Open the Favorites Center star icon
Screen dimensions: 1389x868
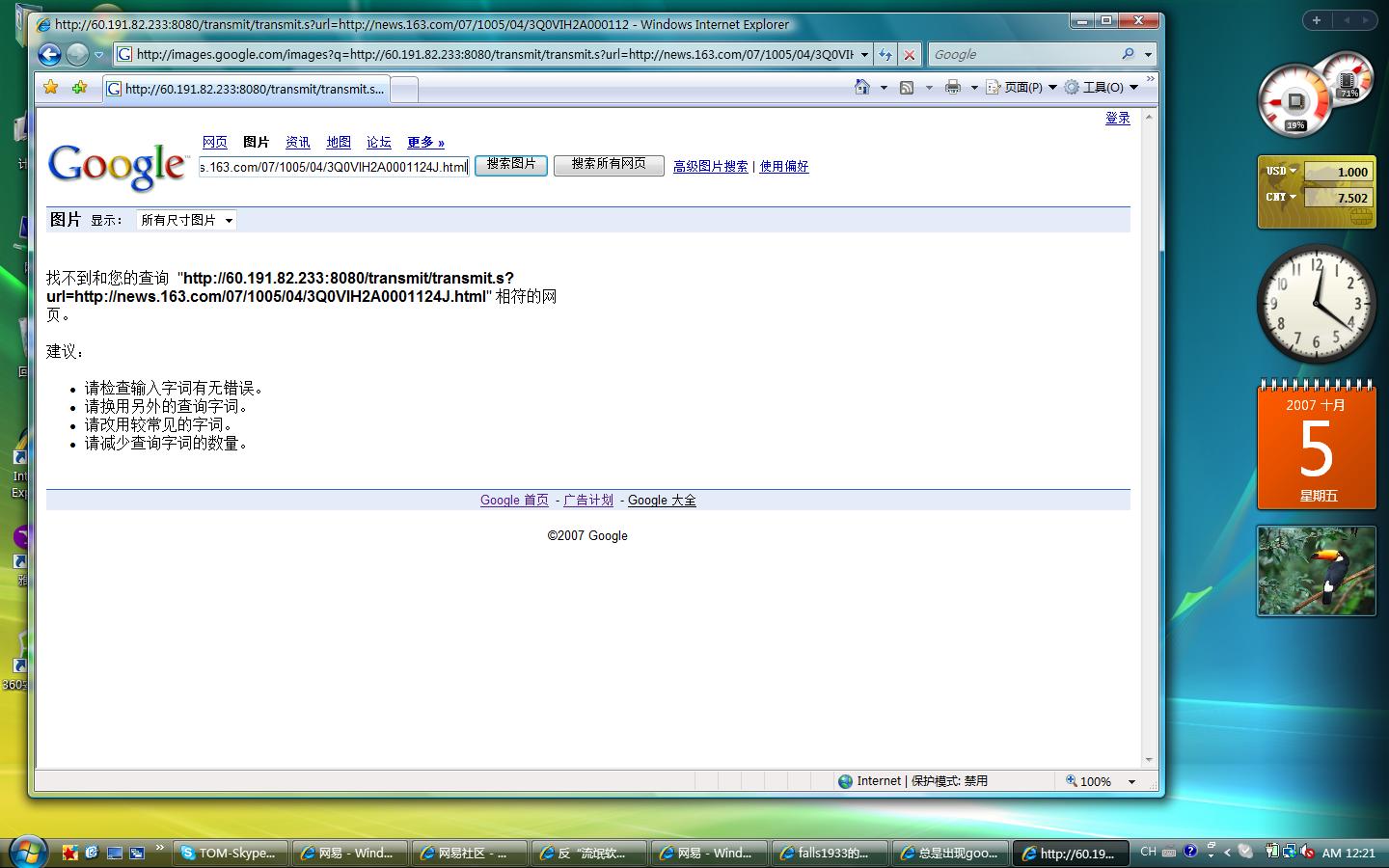51,88
